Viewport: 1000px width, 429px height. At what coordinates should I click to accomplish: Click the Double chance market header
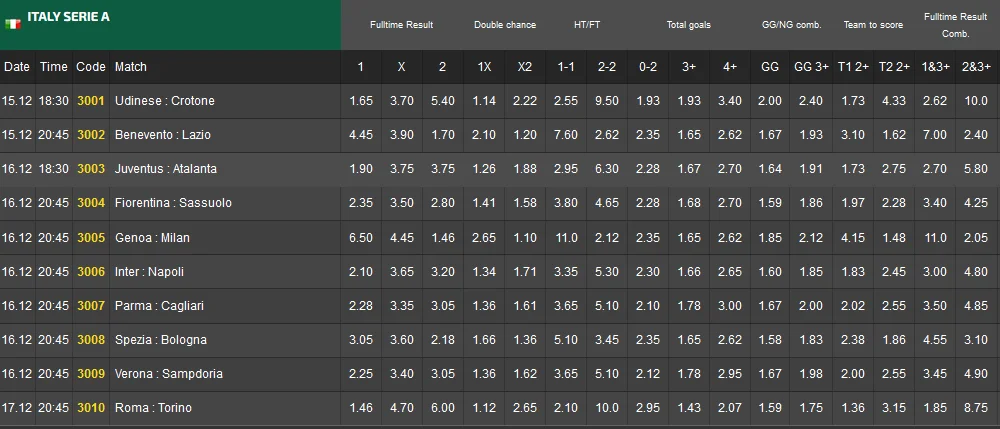coord(505,25)
